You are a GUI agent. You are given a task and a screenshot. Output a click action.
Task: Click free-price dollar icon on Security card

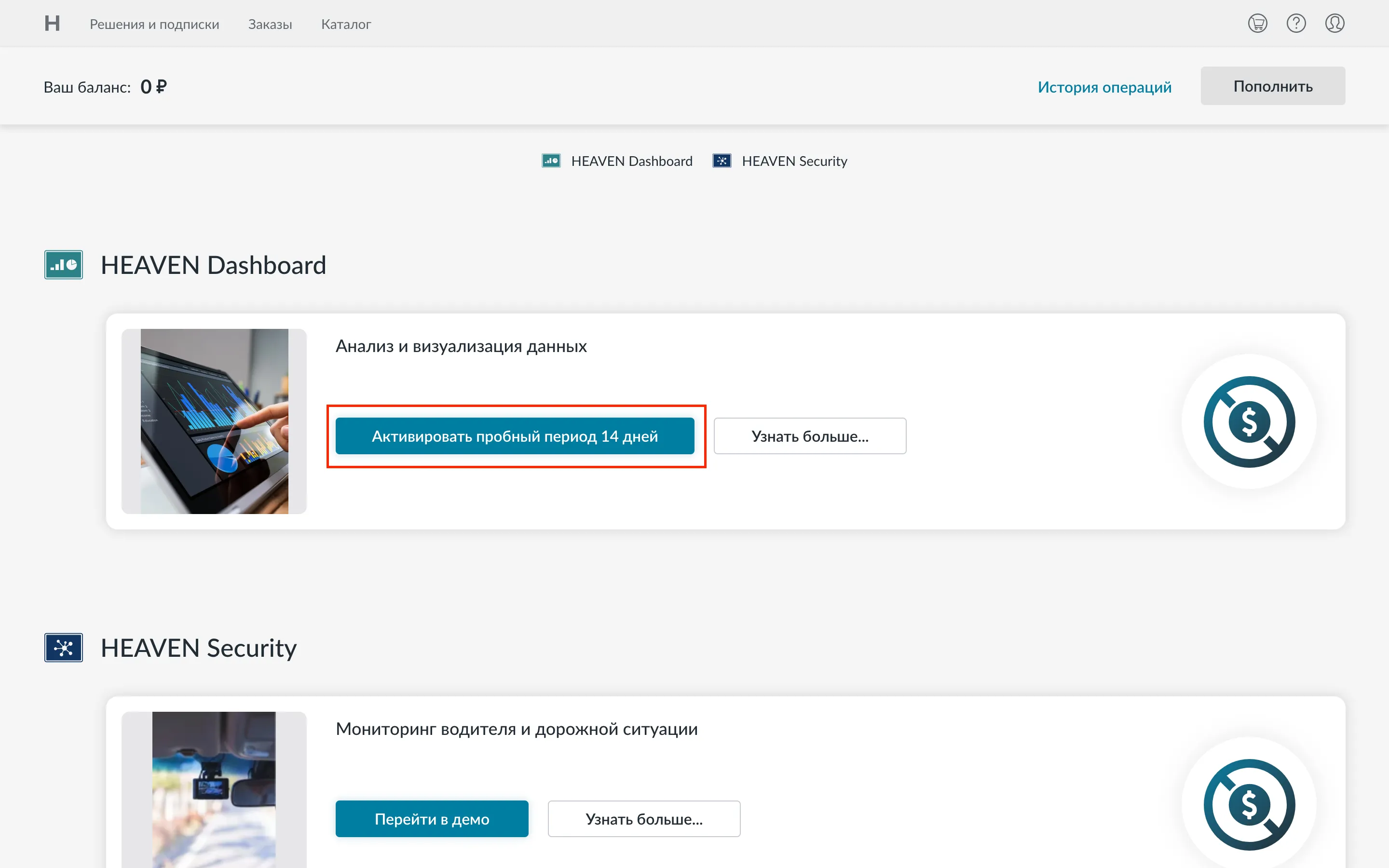pos(1249,804)
